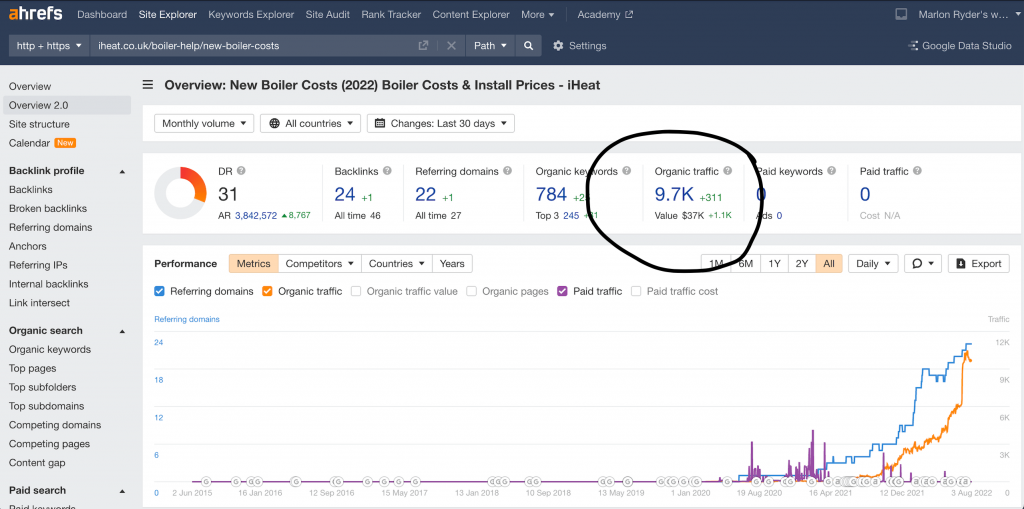
Task: Open the Daily interval dropdown
Action: 873,263
